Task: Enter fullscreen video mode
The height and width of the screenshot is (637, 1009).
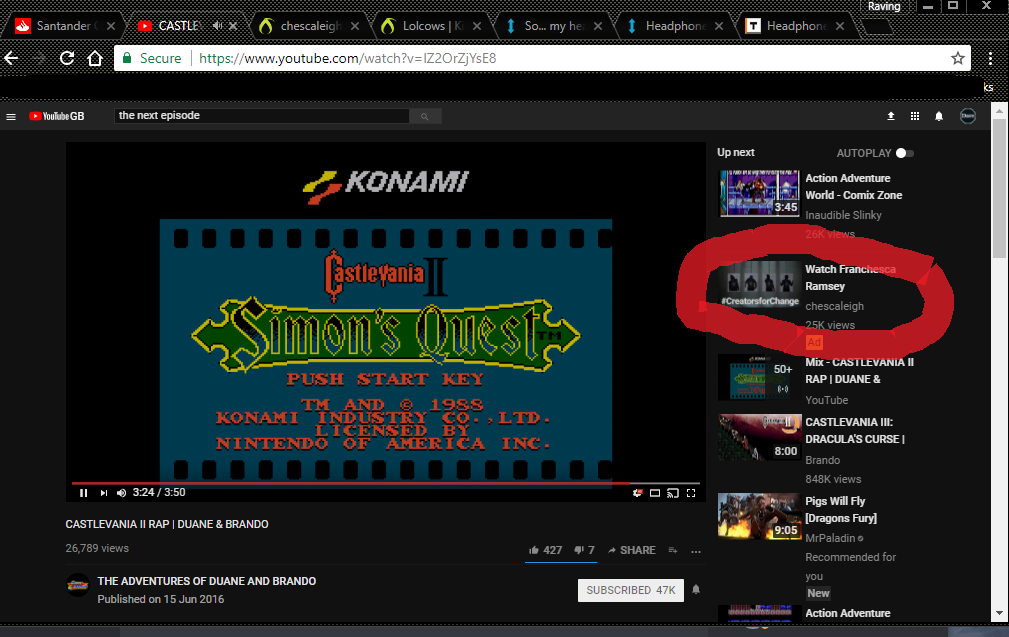Action: tap(691, 493)
